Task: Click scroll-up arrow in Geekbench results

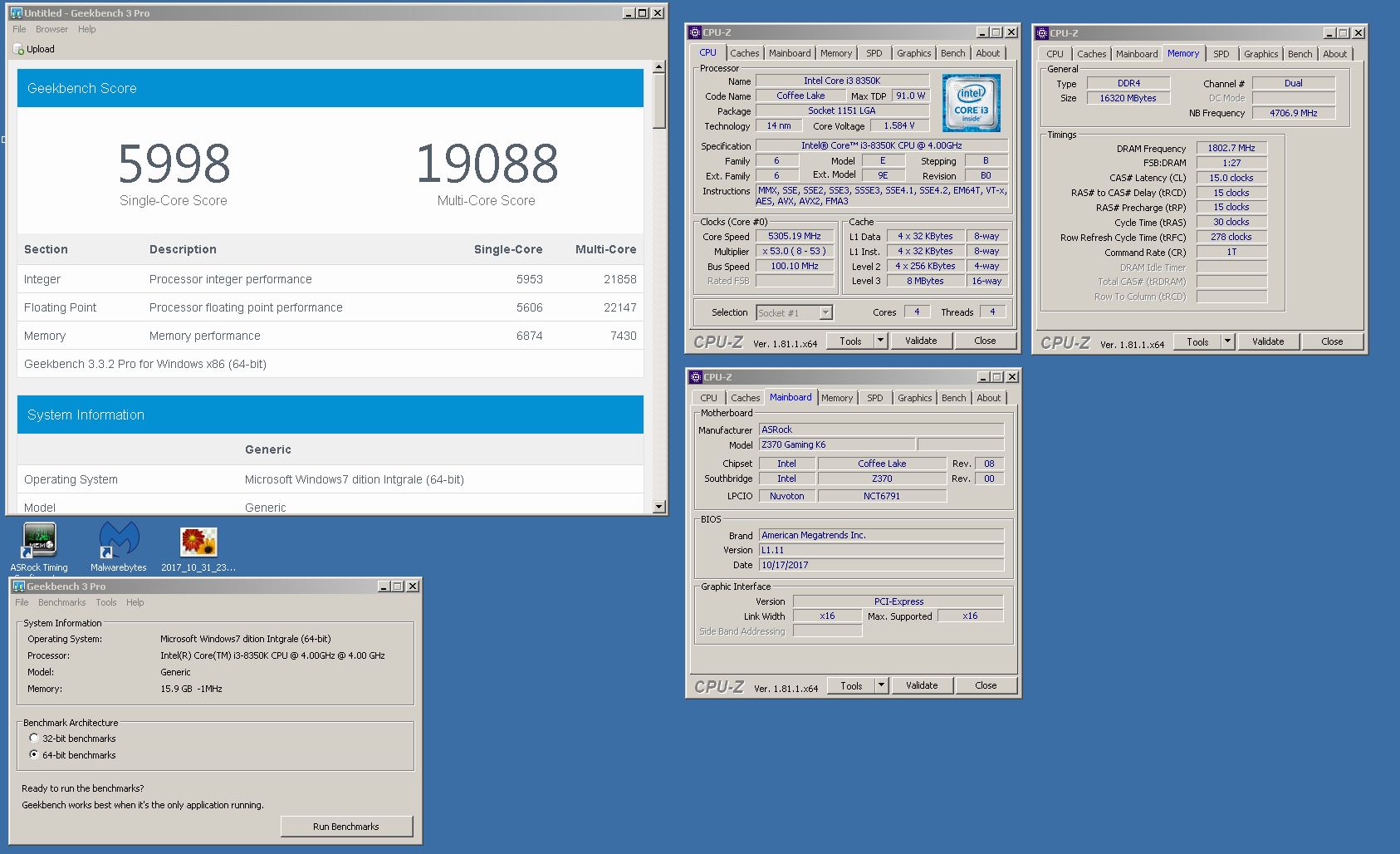Action: pyautogui.click(x=659, y=66)
